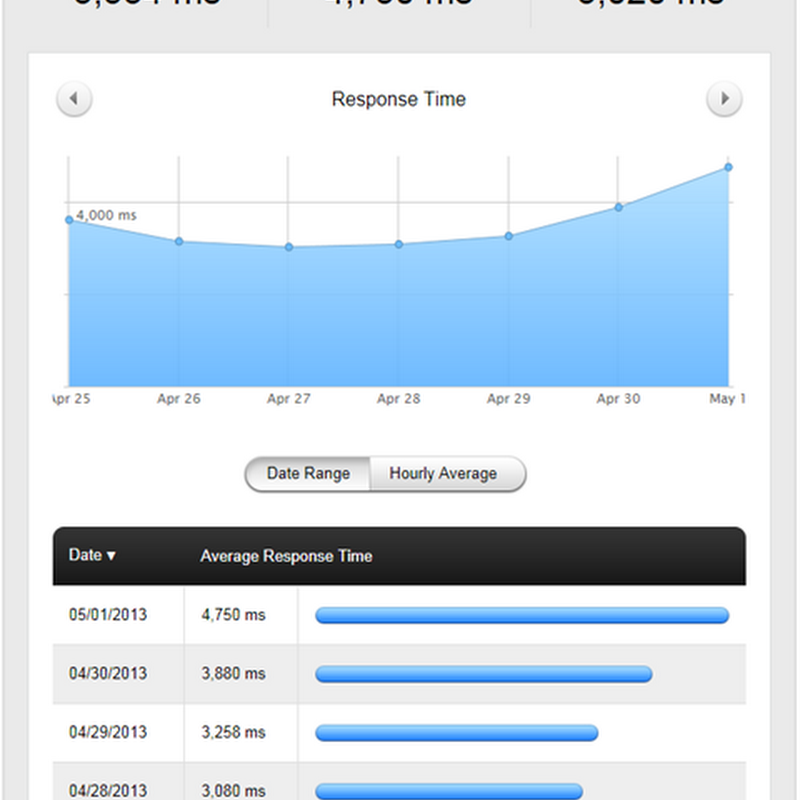This screenshot has width=800, height=800.
Task: Click Apr 30 data point on chart
Action: [618, 207]
